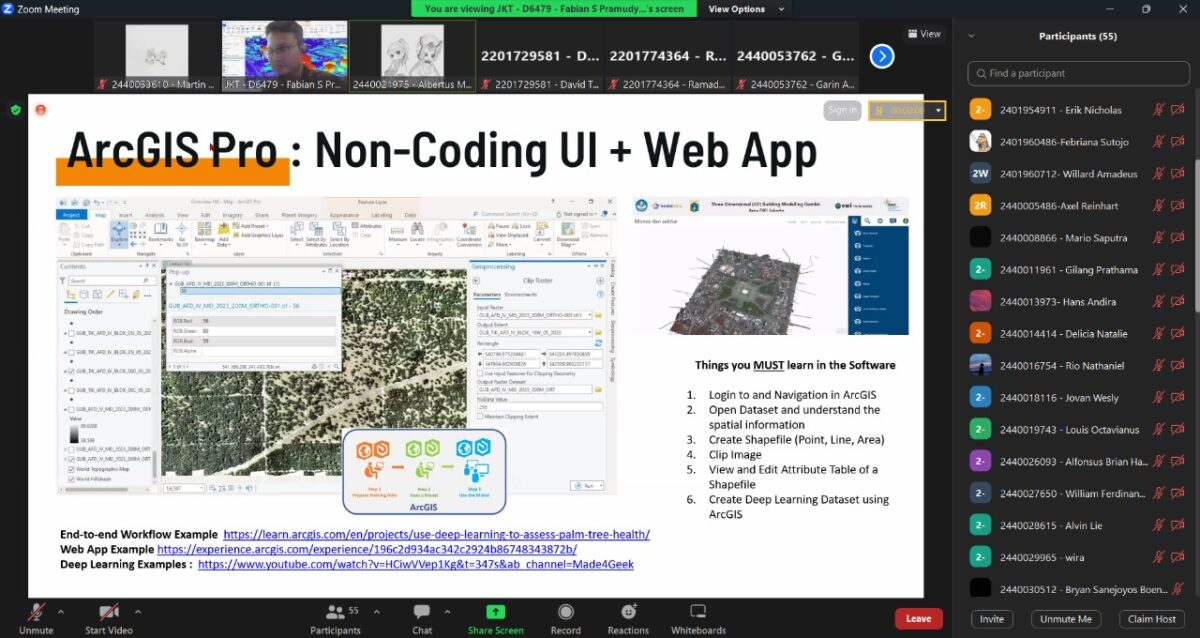The image size is (1200, 638).
Task: Select the Parameters tab in Geoprocessing
Action: tap(487, 295)
